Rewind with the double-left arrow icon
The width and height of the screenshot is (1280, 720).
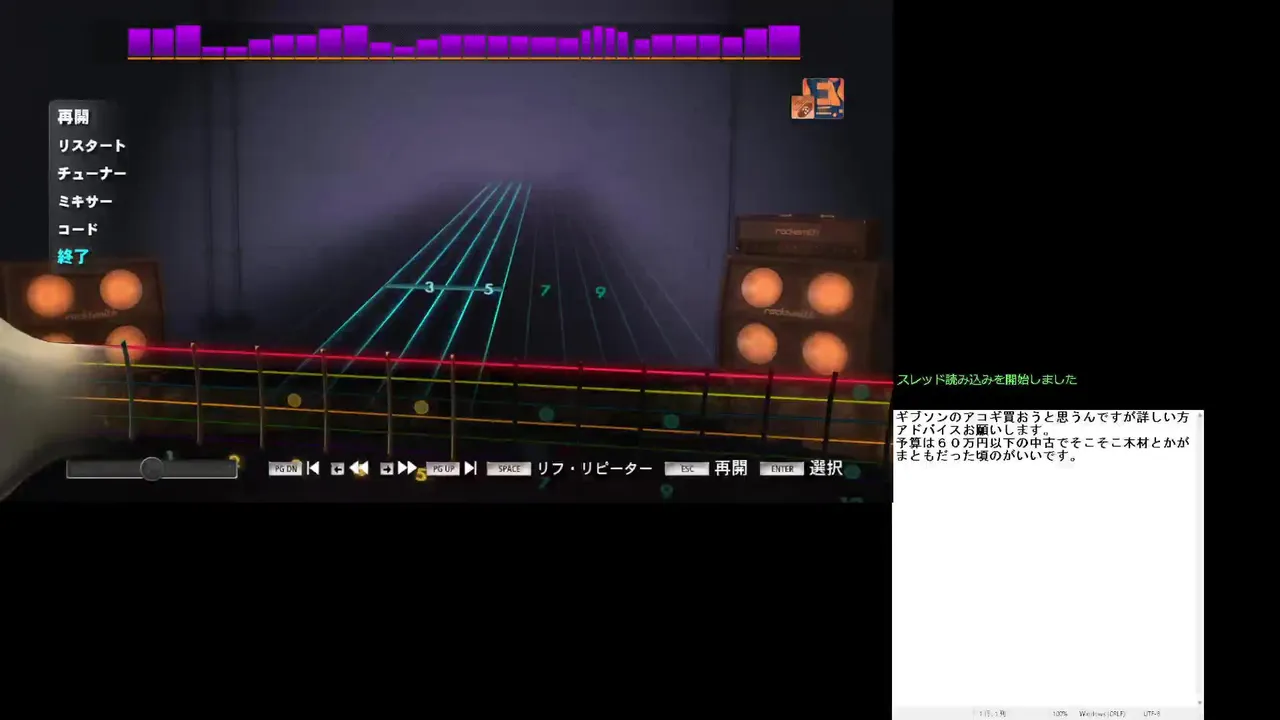pos(359,468)
